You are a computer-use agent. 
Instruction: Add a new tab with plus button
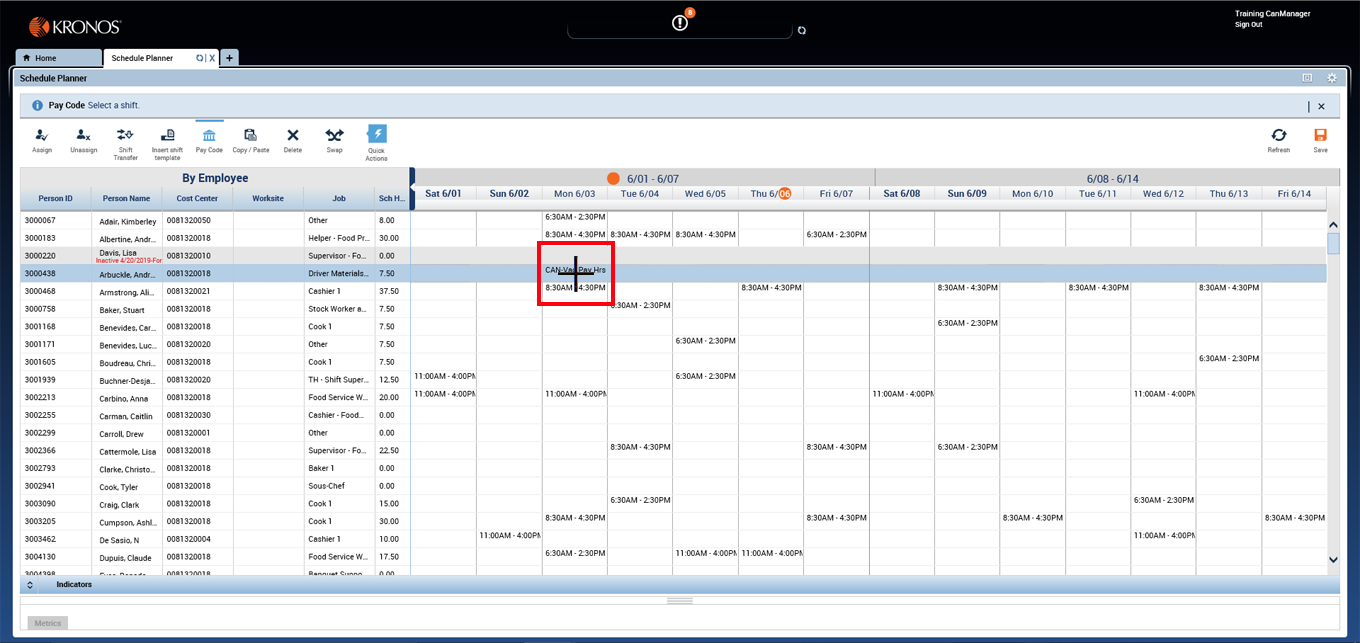(229, 58)
